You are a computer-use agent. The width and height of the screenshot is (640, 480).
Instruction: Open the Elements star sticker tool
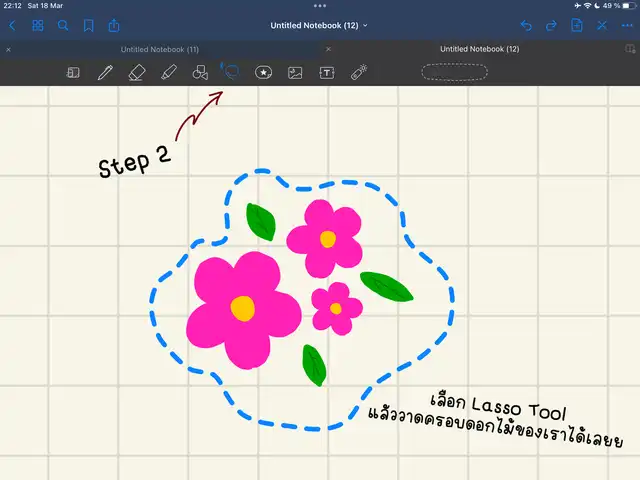click(263, 72)
